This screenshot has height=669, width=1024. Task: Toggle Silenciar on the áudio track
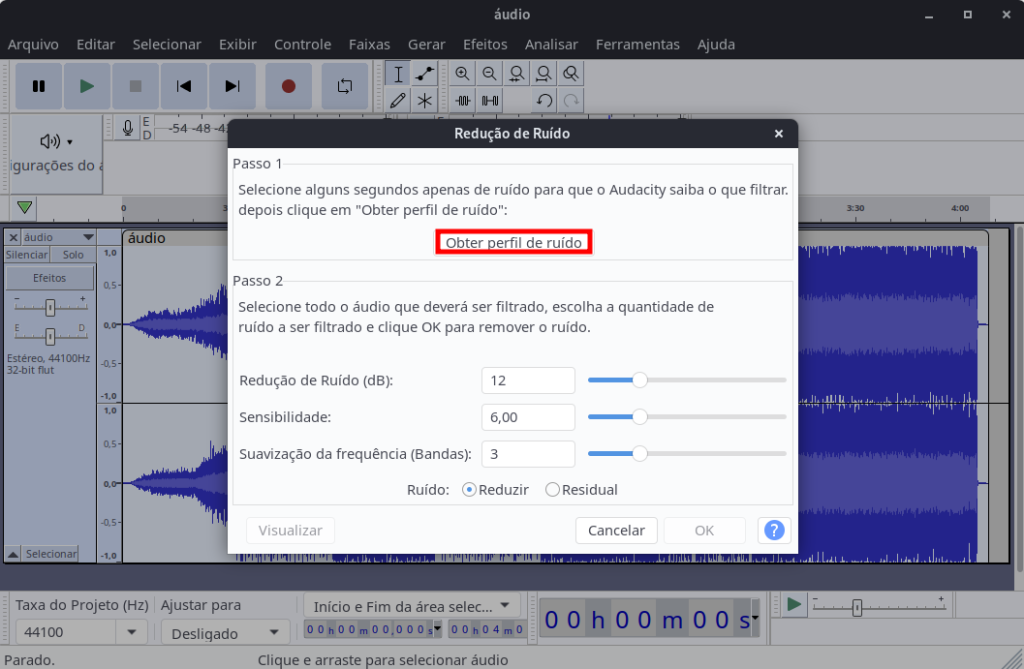tap(26, 255)
